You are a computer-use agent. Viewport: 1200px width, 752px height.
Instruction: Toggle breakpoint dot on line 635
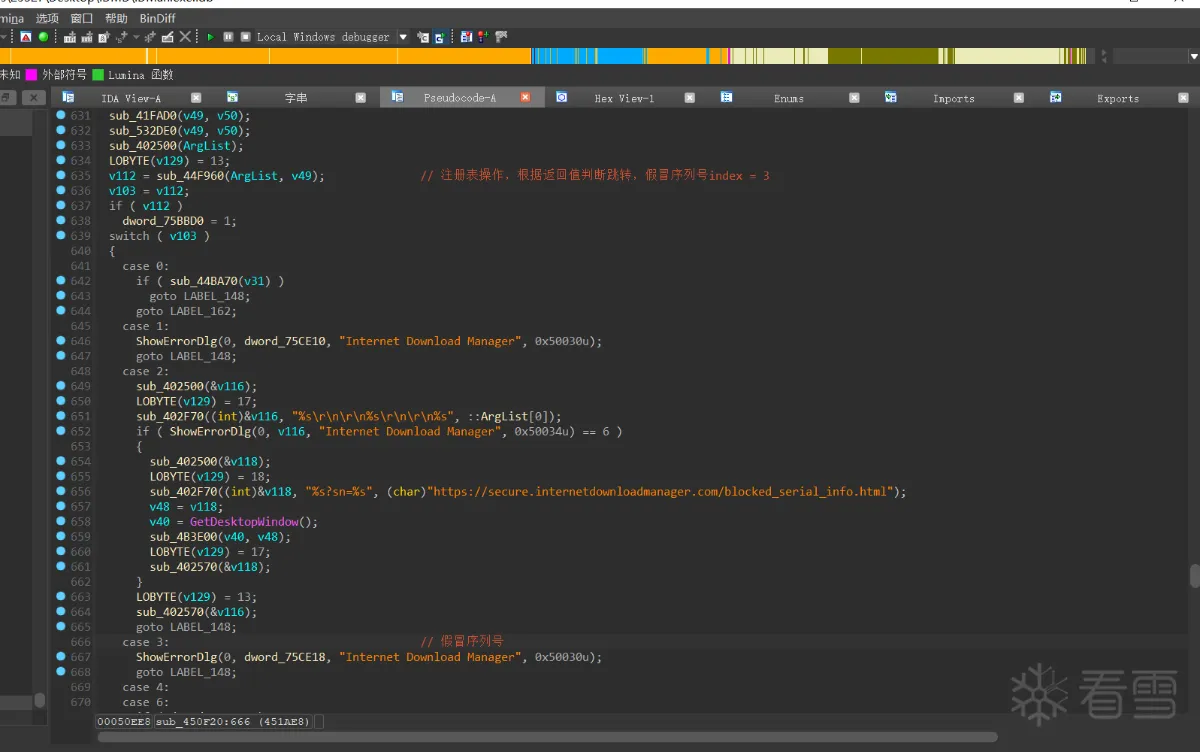(x=60, y=176)
